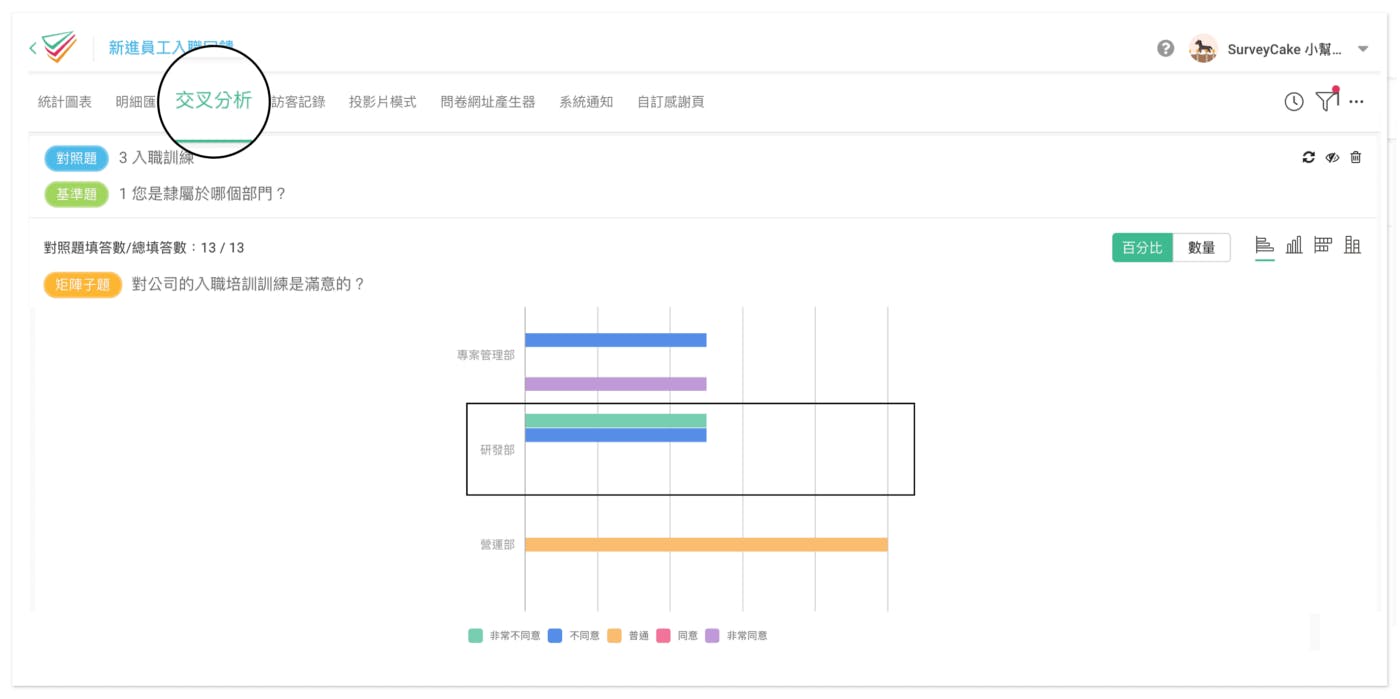Open the three-dot more options menu

tap(1356, 102)
